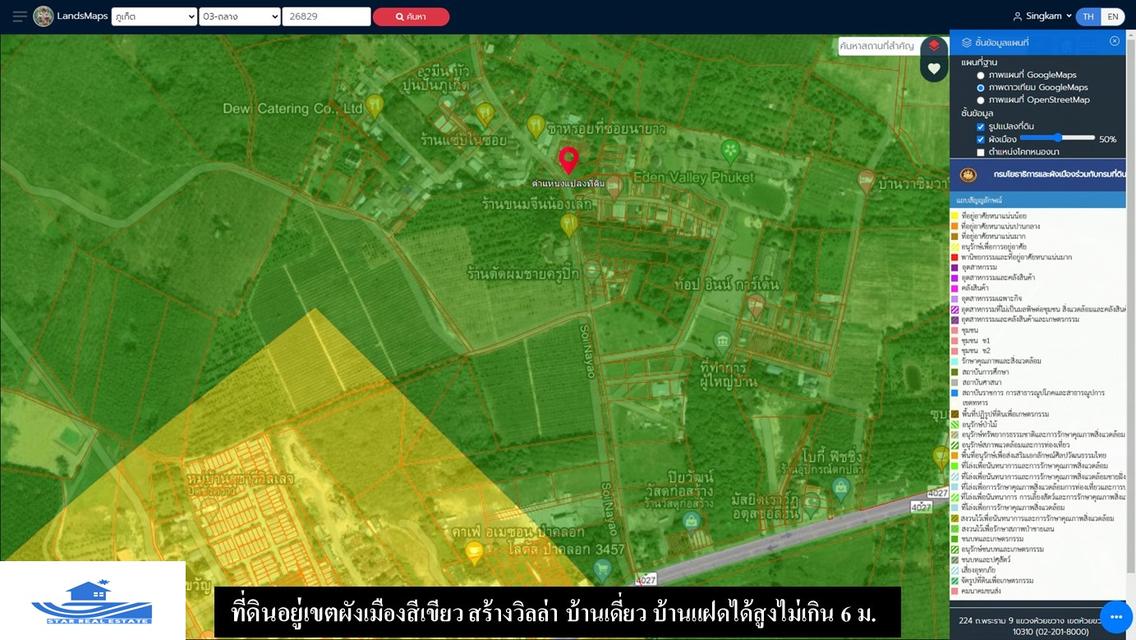Click the red commercial zone legend swatch
Screen dimensions: 1136x640
pos(955,257)
